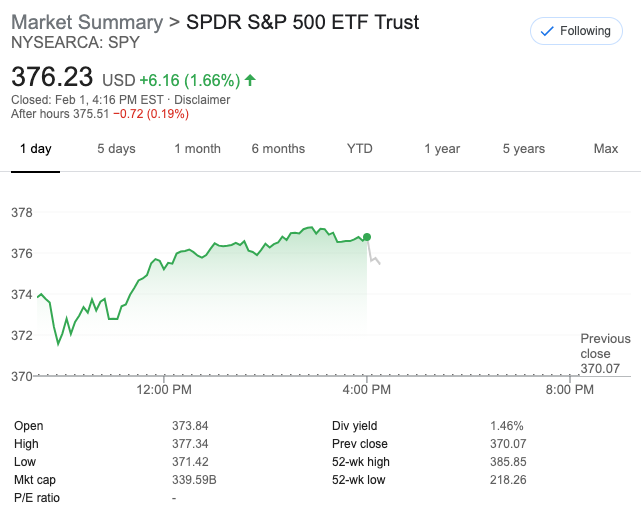This screenshot has height=516, width=641.
Task: Click the checkmark icon in Following
Action: (x=546, y=31)
